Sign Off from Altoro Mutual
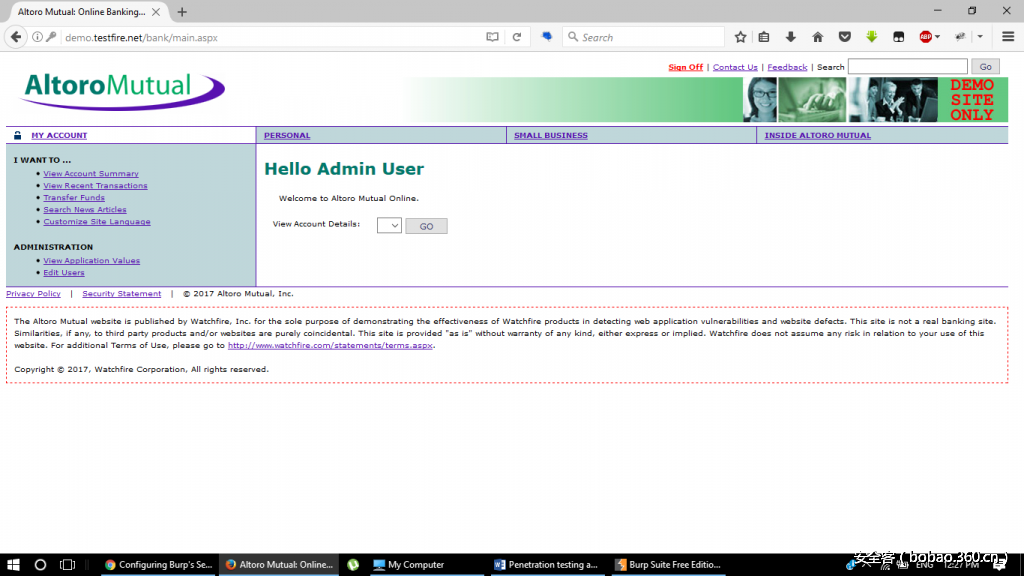This screenshot has width=1024, height=576. pyautogui.click(x=685, y=66)
